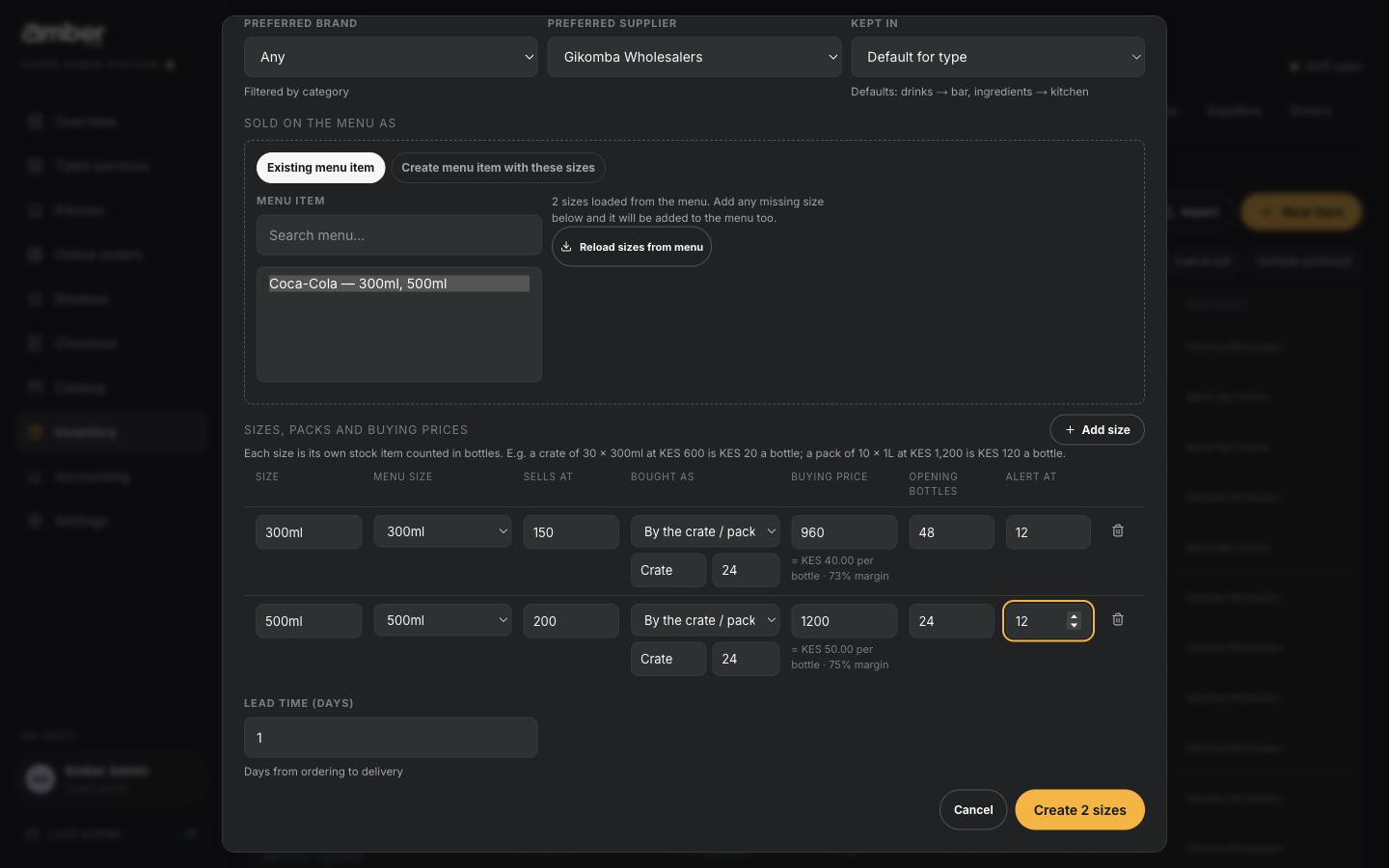
Task: Open the Preferred Brand dropdown
Action: (391, 57)
